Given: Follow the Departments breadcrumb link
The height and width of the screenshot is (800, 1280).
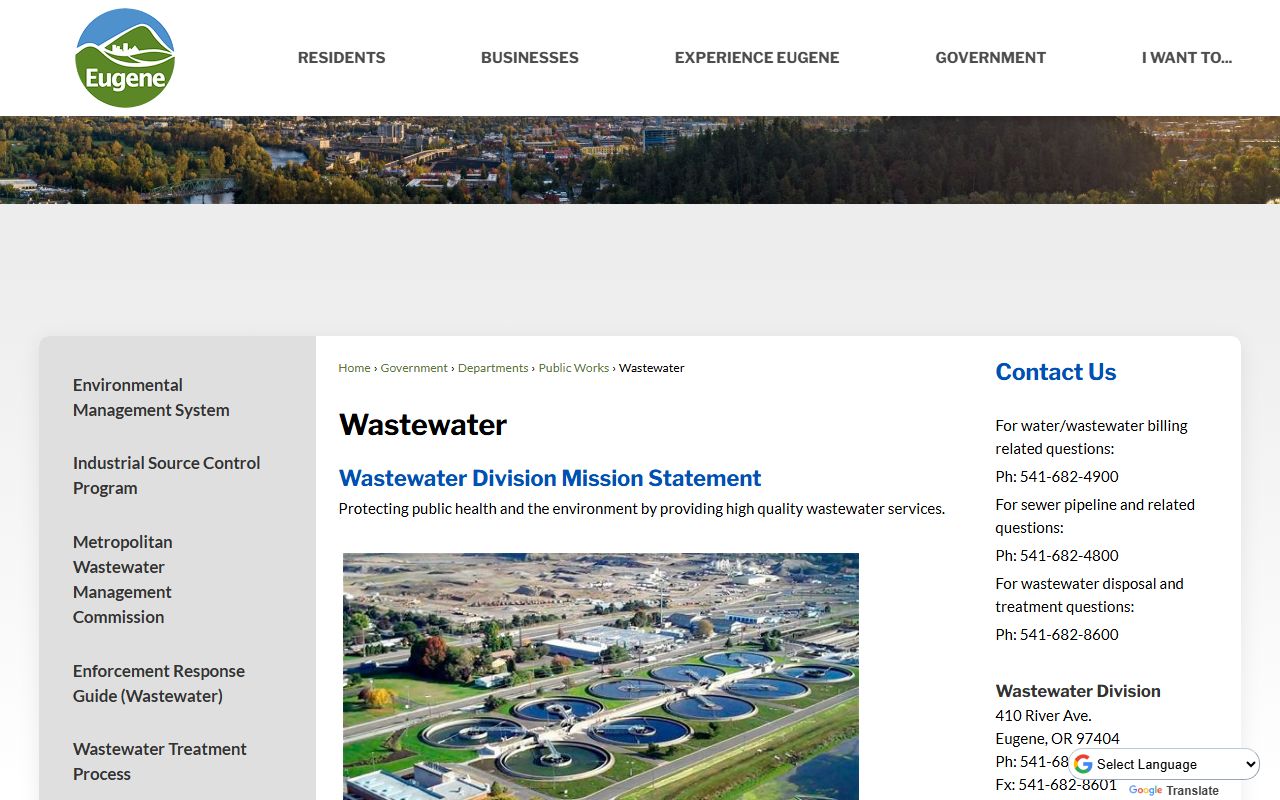Looking at the screenshot, I should click(x=493, y=368).
